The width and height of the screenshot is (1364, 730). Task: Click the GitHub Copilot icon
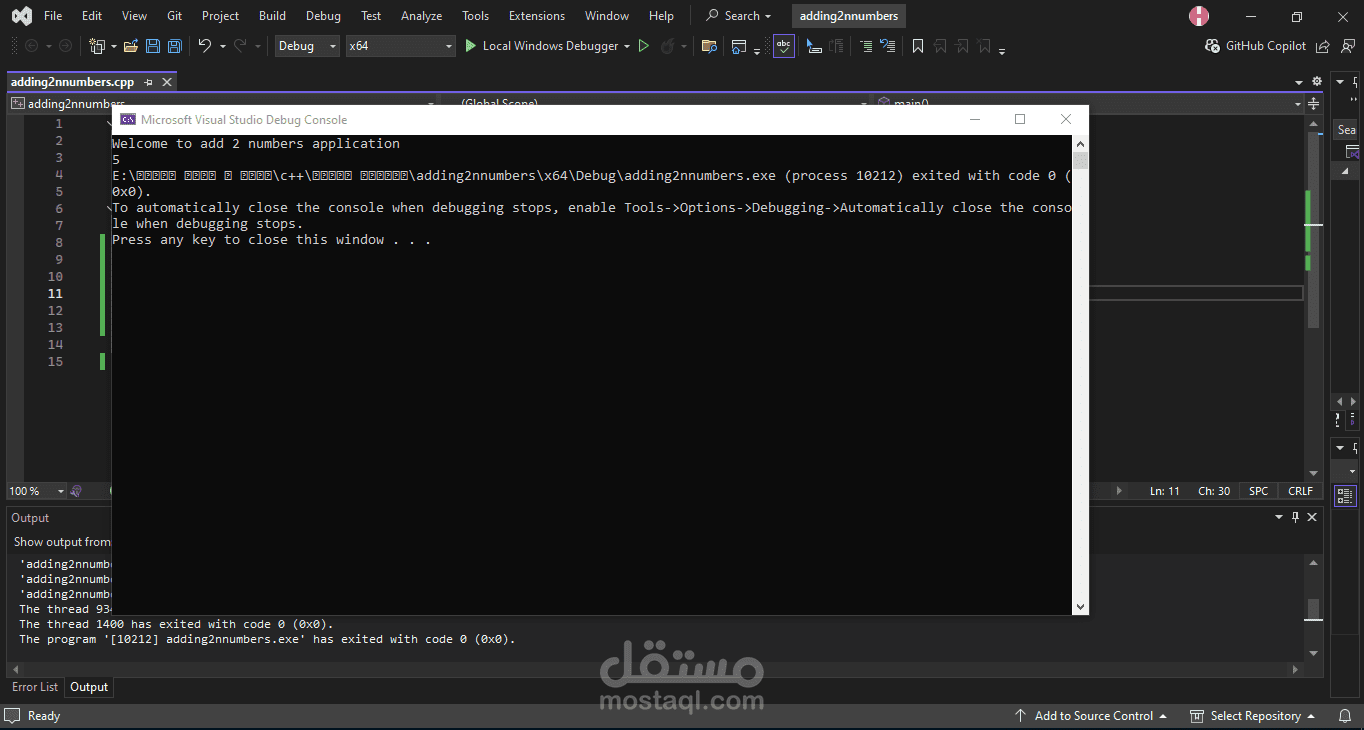[x=1213, y=46]
